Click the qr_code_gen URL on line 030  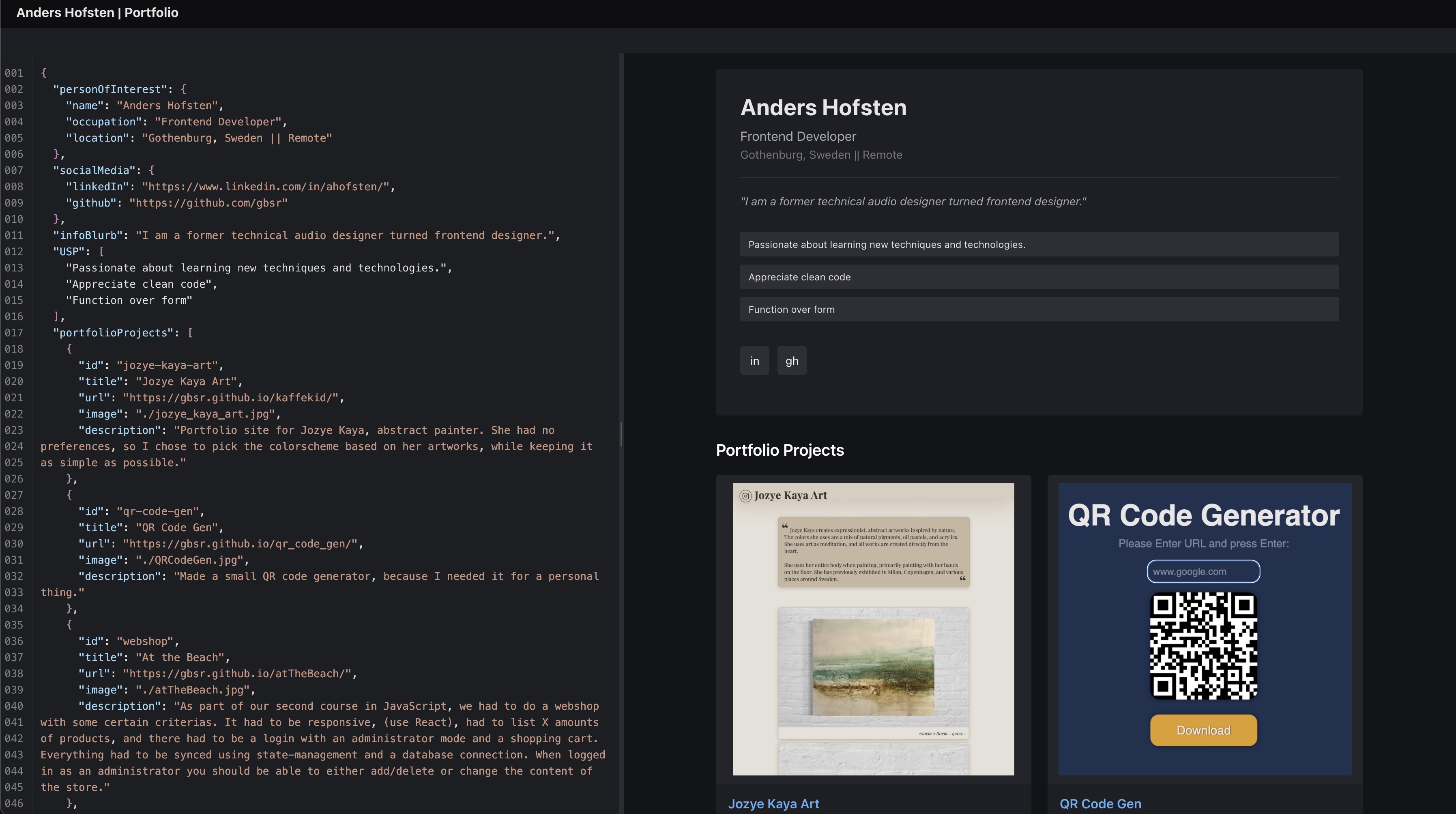pyautogui.click(x=240, y=544)
